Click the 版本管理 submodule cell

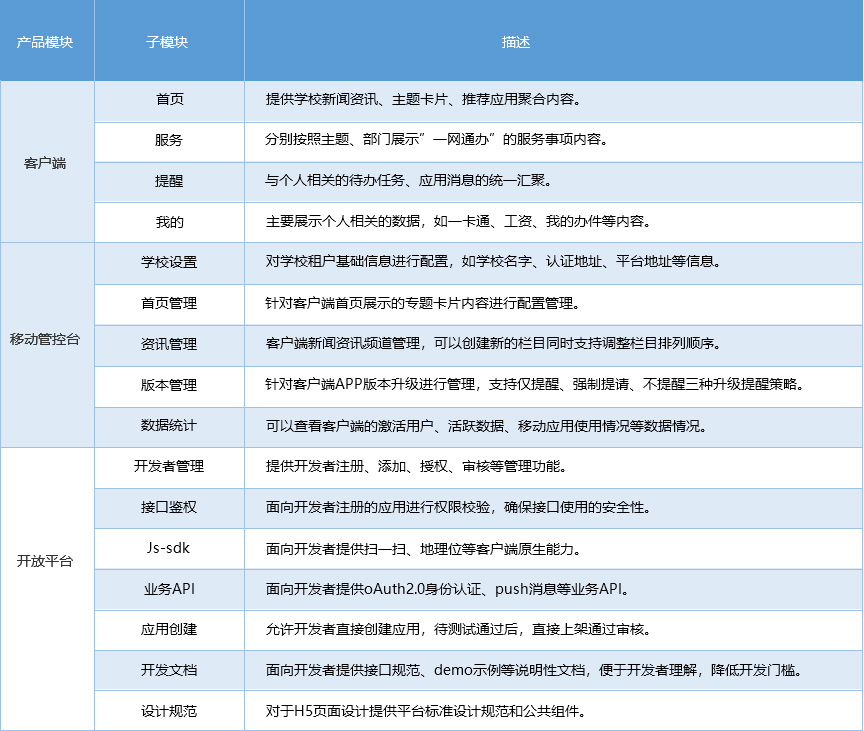(x=169, y=385)
